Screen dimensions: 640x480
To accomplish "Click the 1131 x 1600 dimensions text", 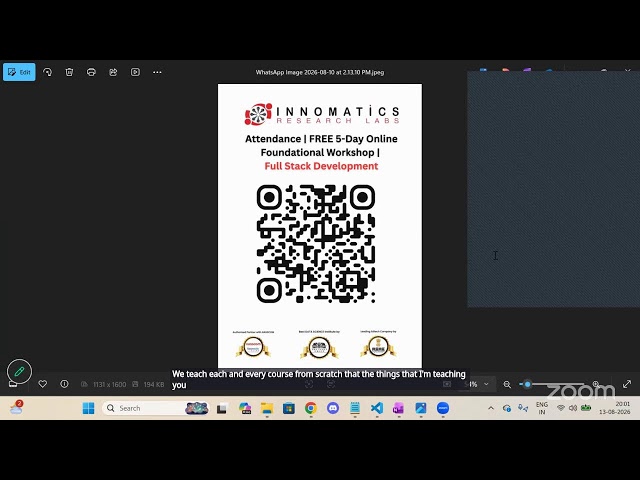I will pyautogui.click(x=109, y=384).
